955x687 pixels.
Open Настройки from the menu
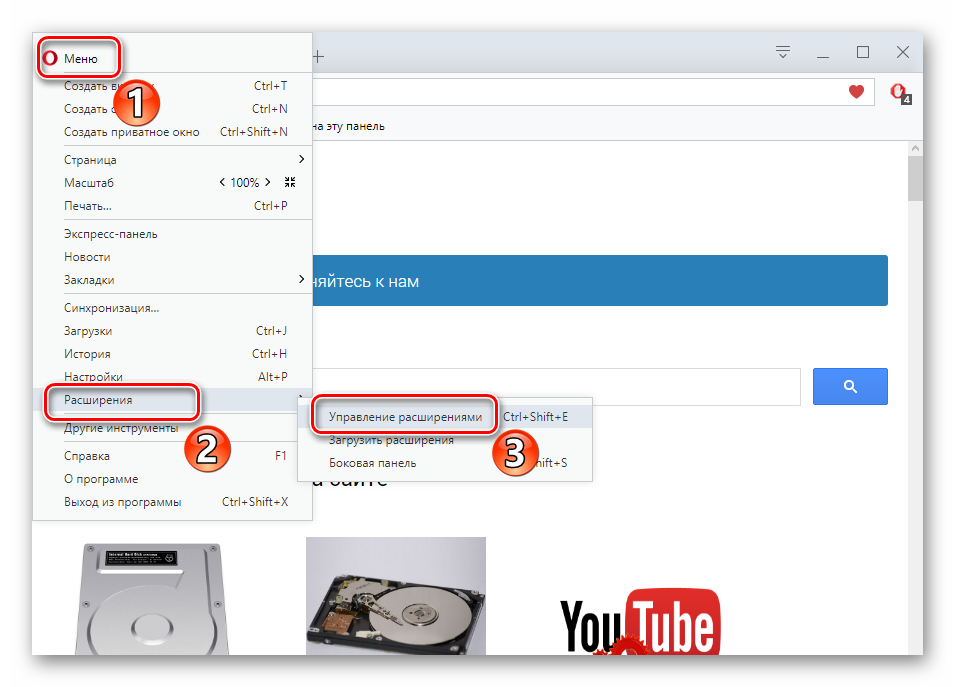click(x=94, y=377)
